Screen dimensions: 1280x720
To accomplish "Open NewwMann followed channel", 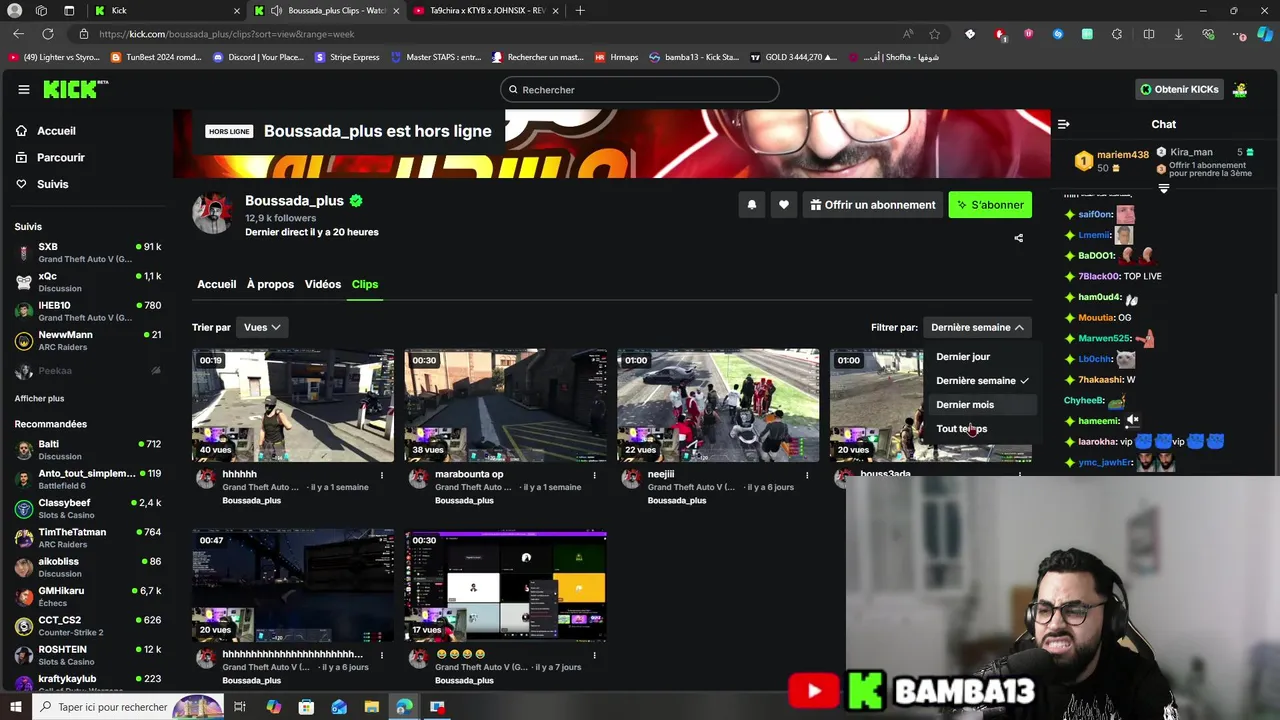I will point(88,340).
